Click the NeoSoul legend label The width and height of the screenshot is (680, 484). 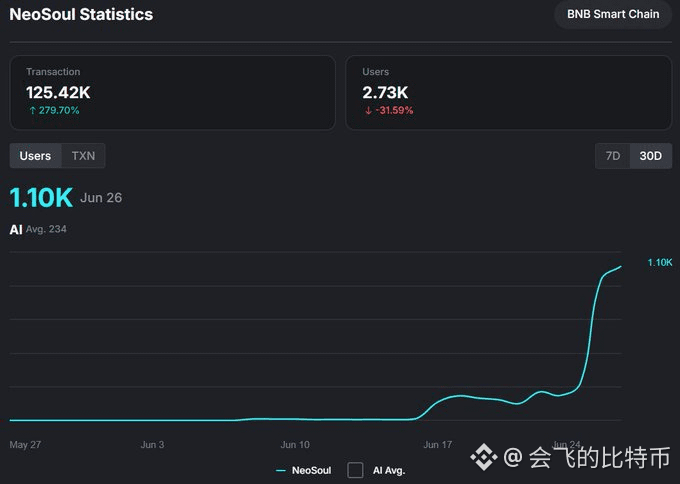[x=311, y=471]
